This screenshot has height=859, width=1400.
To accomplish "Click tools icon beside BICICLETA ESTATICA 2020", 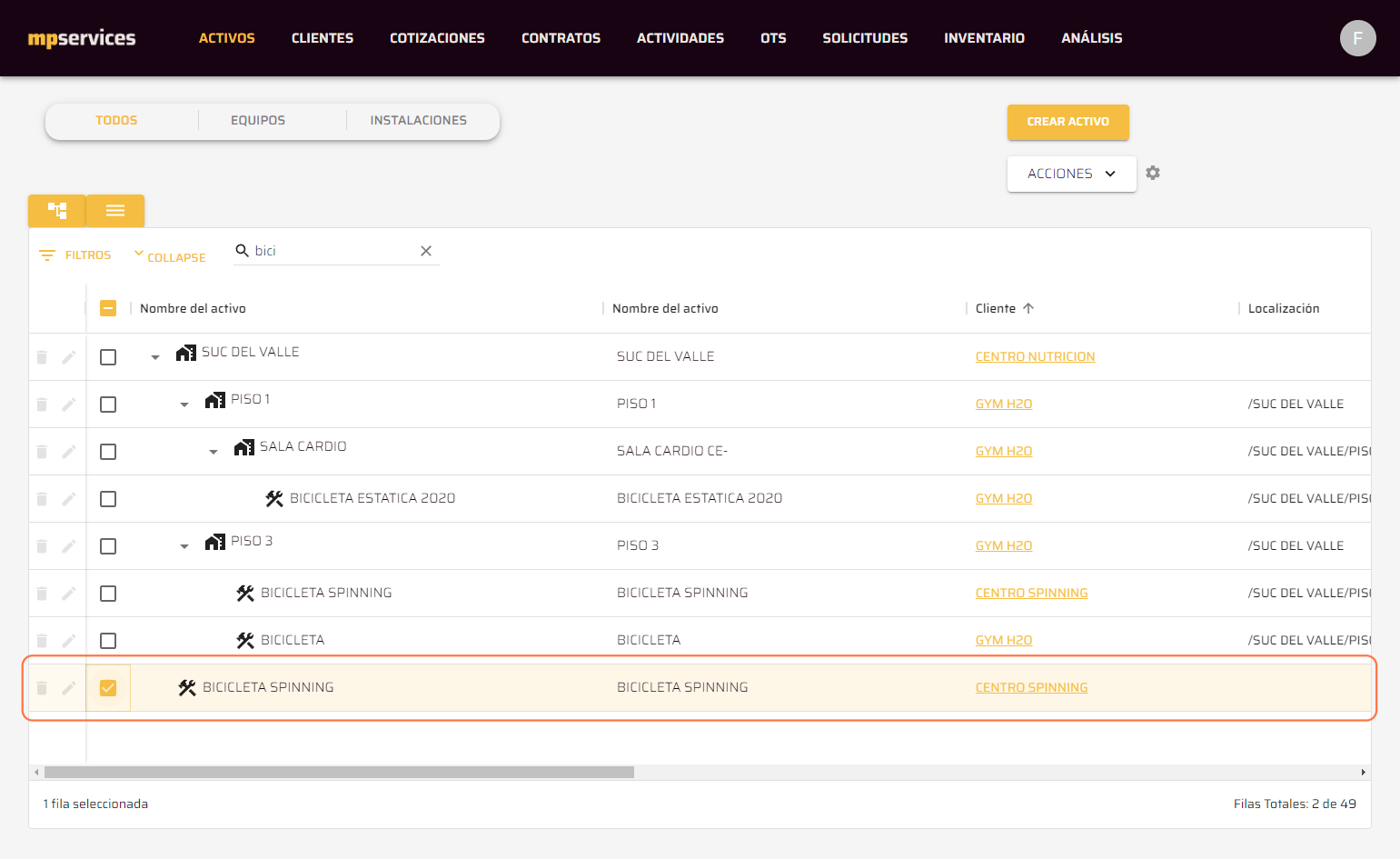I will tap(274, 498).
